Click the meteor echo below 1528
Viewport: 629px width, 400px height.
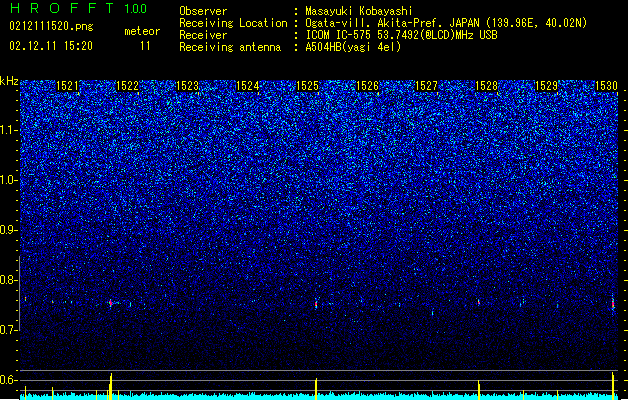point(479,302)
